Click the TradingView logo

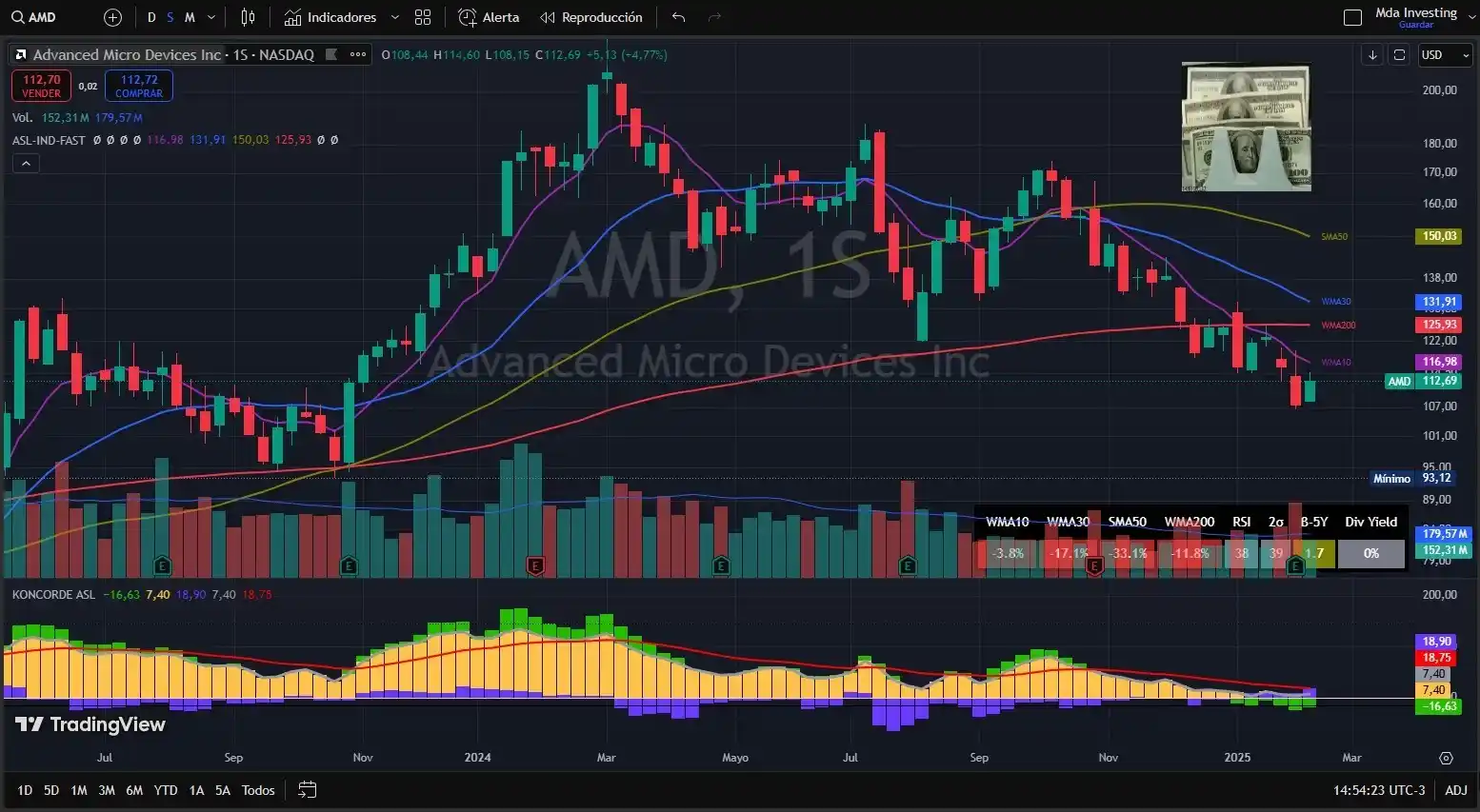pyautogui.click(x=90, y=724)
